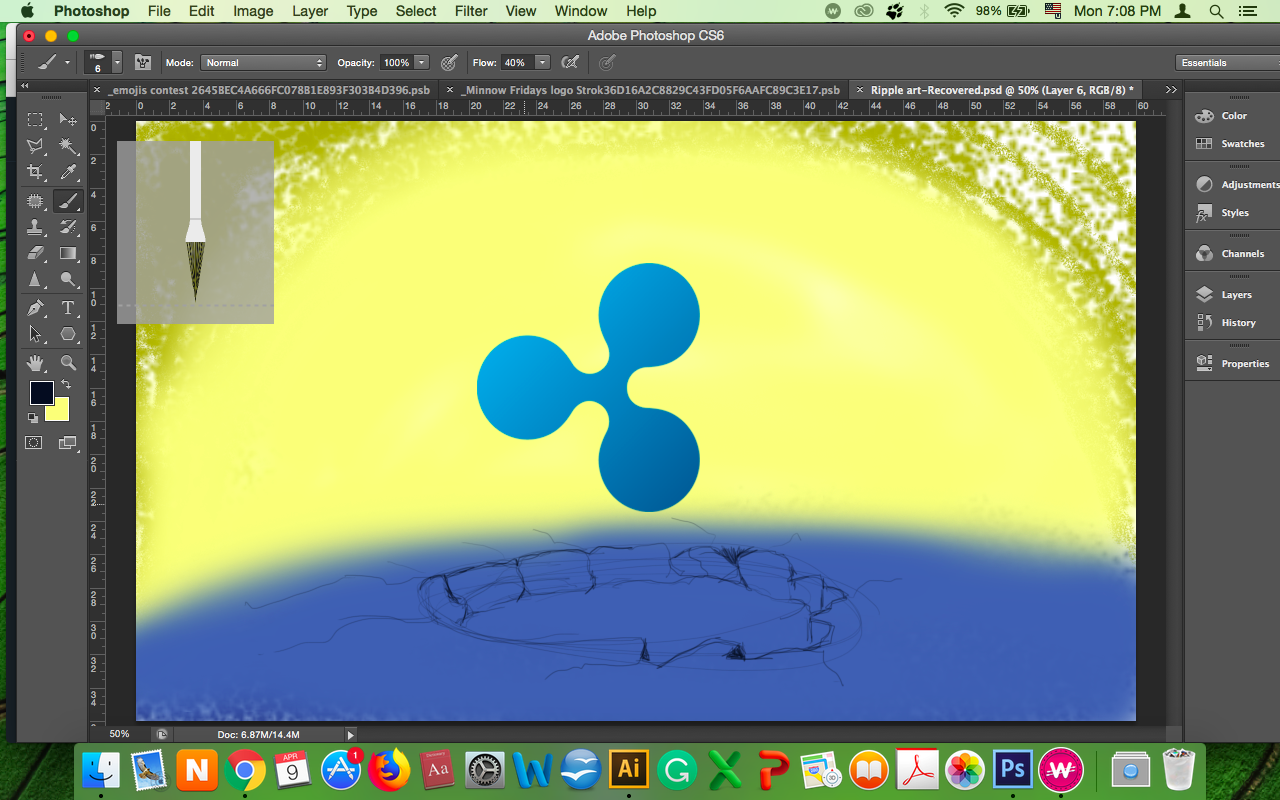The image size is (1280, 800).
Task: Open the Layer menu
Action: (310, 11)
